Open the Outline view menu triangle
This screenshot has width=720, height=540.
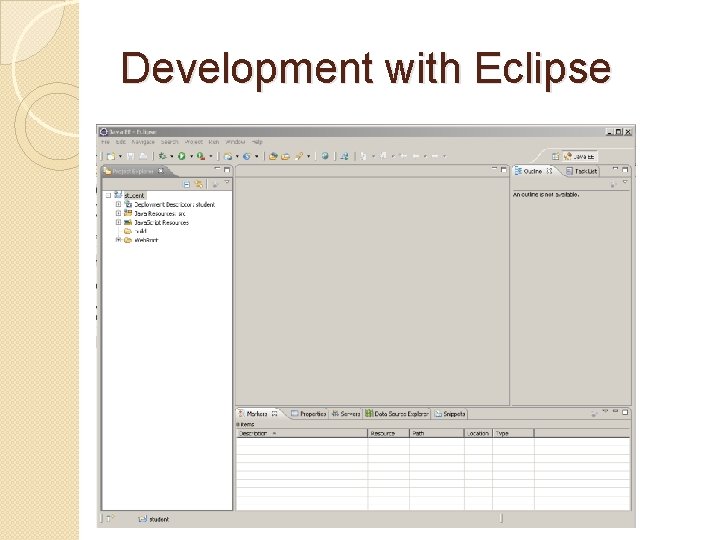point(625,183)
